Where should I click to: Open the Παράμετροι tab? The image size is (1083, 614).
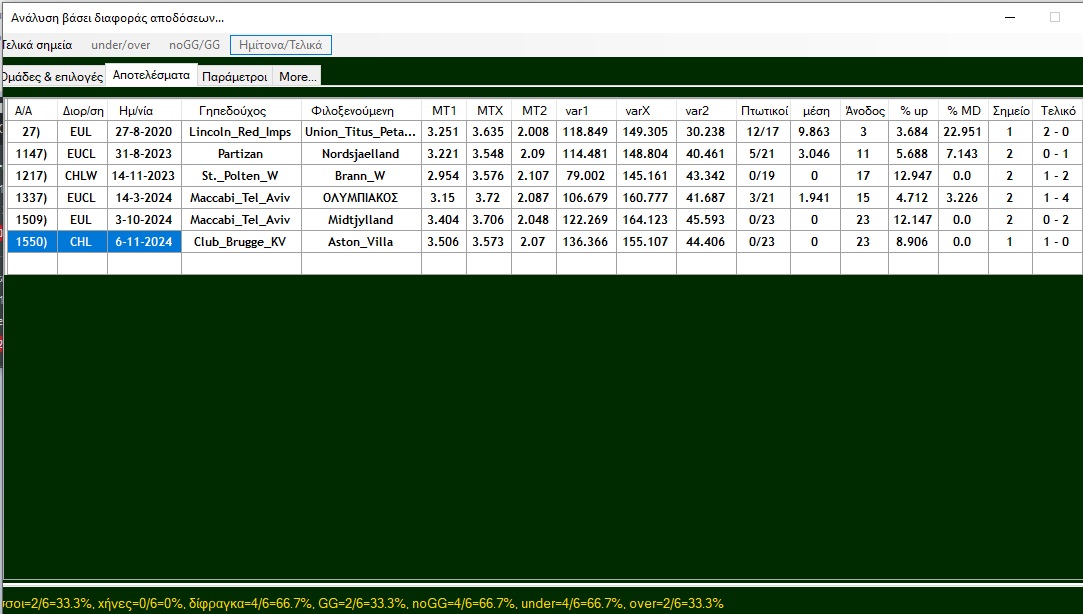click(234, 76)
